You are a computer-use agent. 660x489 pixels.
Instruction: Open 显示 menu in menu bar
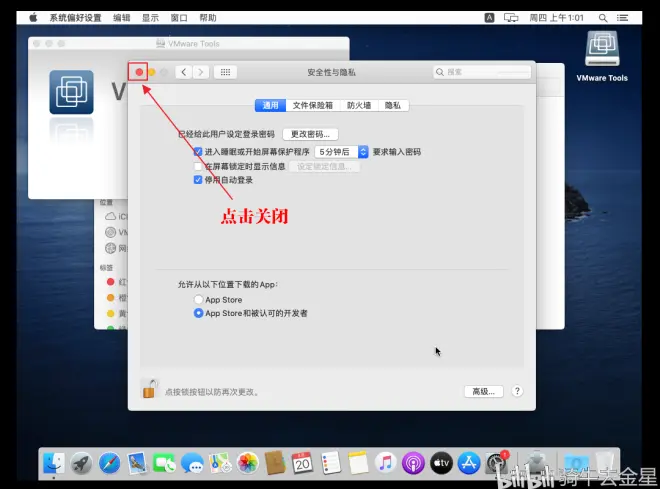pyautogui.click(x=150, y=18)
